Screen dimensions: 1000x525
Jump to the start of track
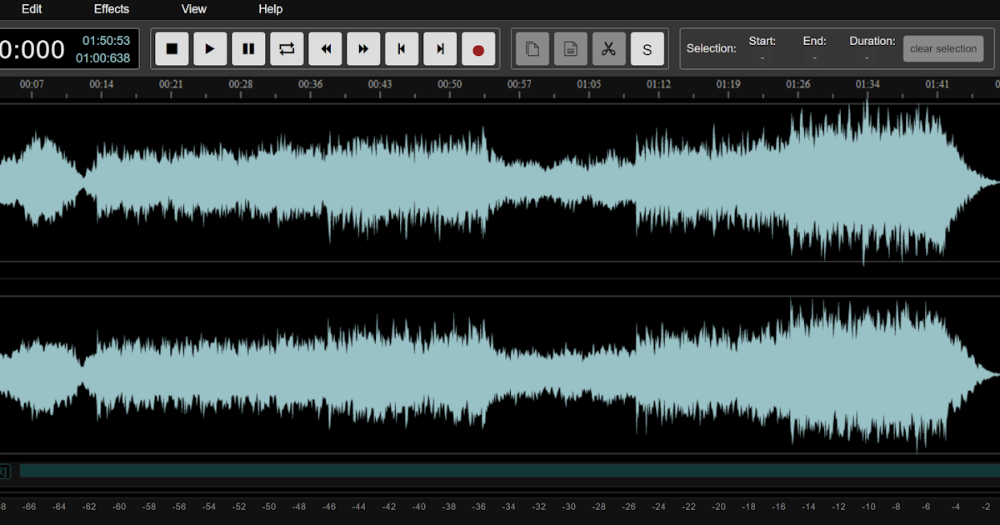(402, 49)
